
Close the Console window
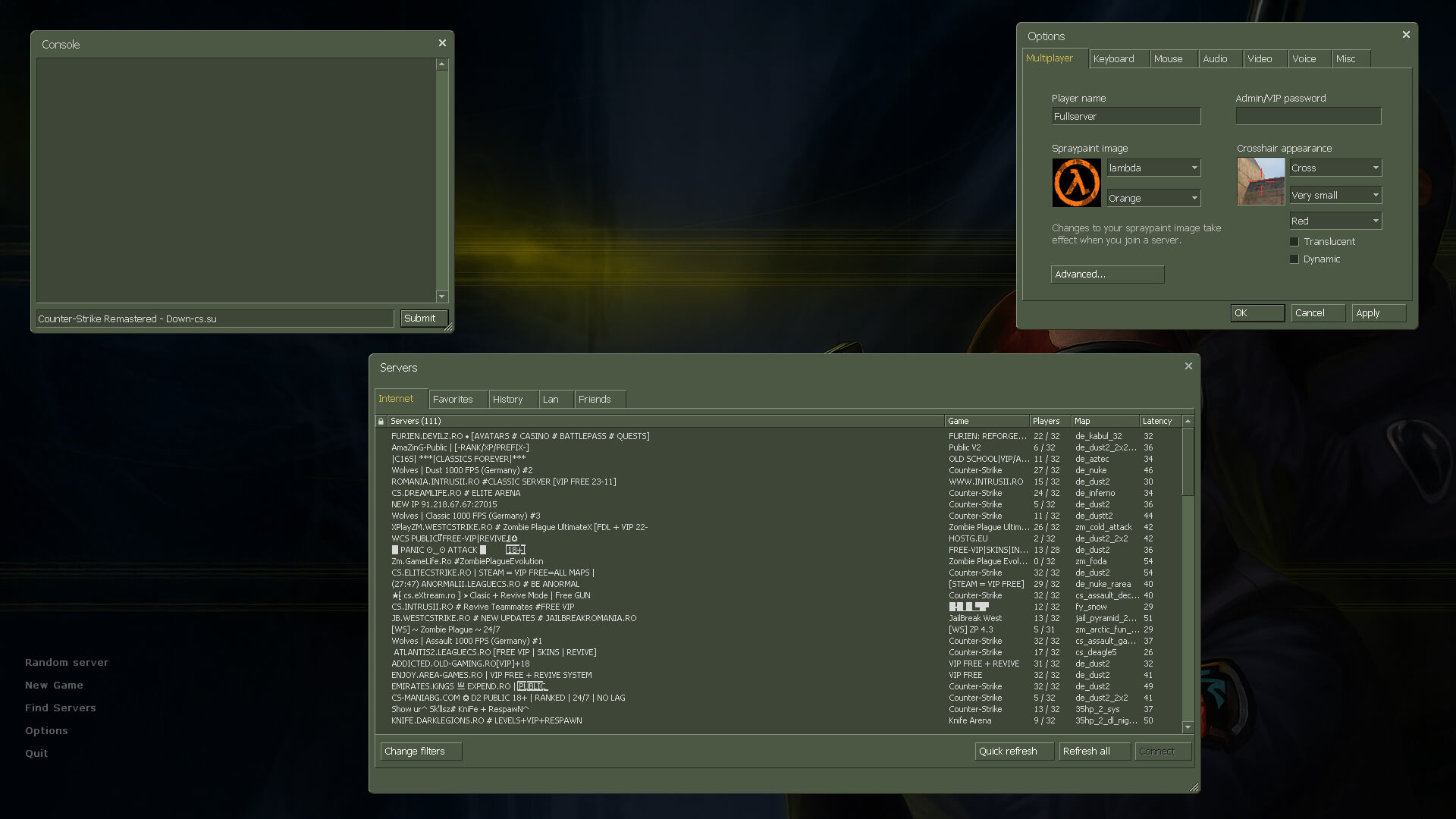(442, 43)
